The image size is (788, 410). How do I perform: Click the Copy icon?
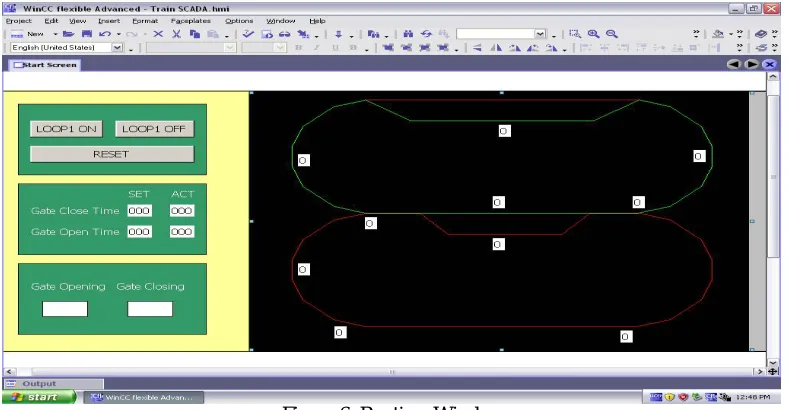click(194, 34)
